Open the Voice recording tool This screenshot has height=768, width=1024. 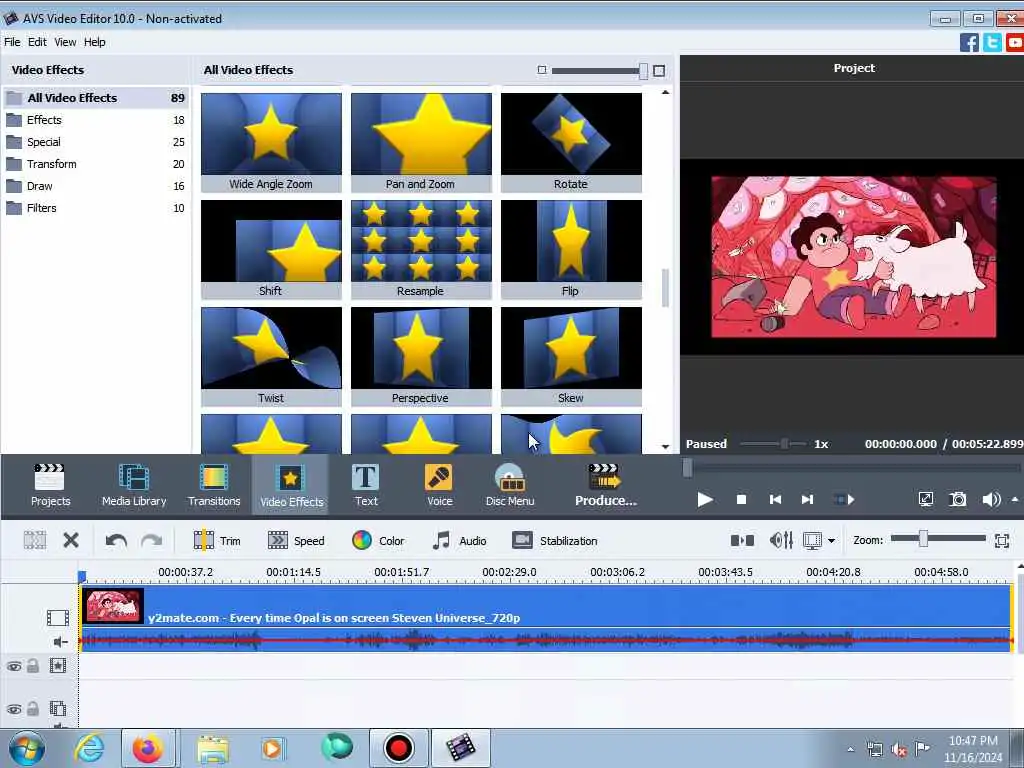pyautogui.click(x=440, y=485)
